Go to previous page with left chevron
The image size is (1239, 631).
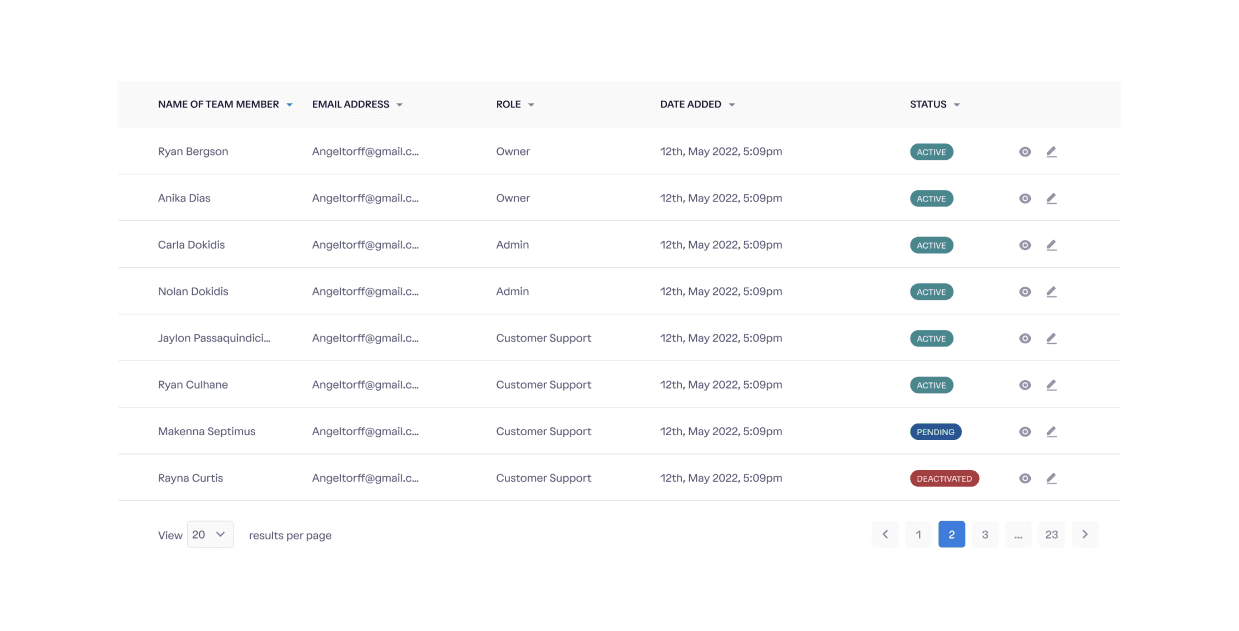point(885,535)
